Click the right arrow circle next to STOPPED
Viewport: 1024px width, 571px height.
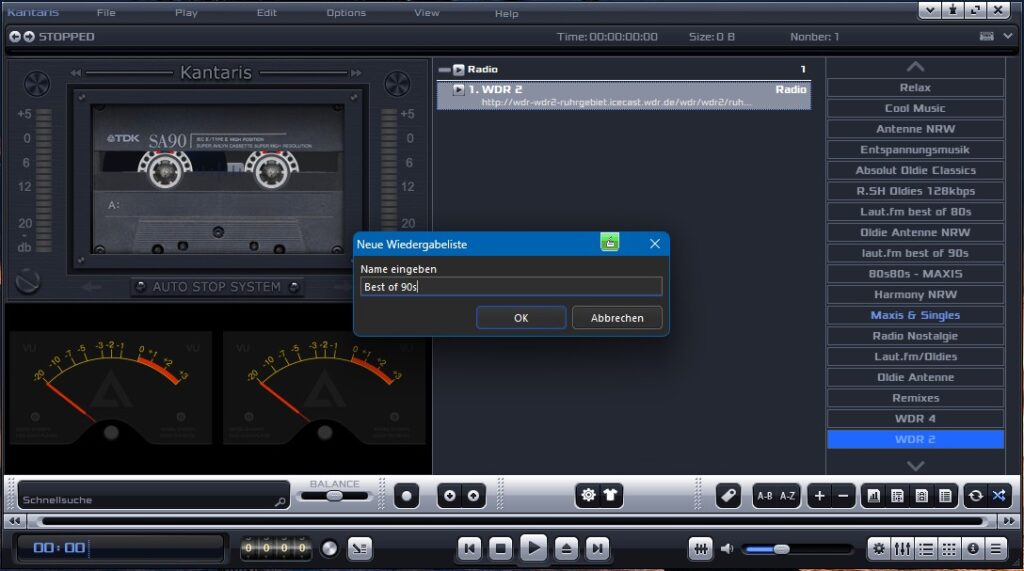(29, 37)
